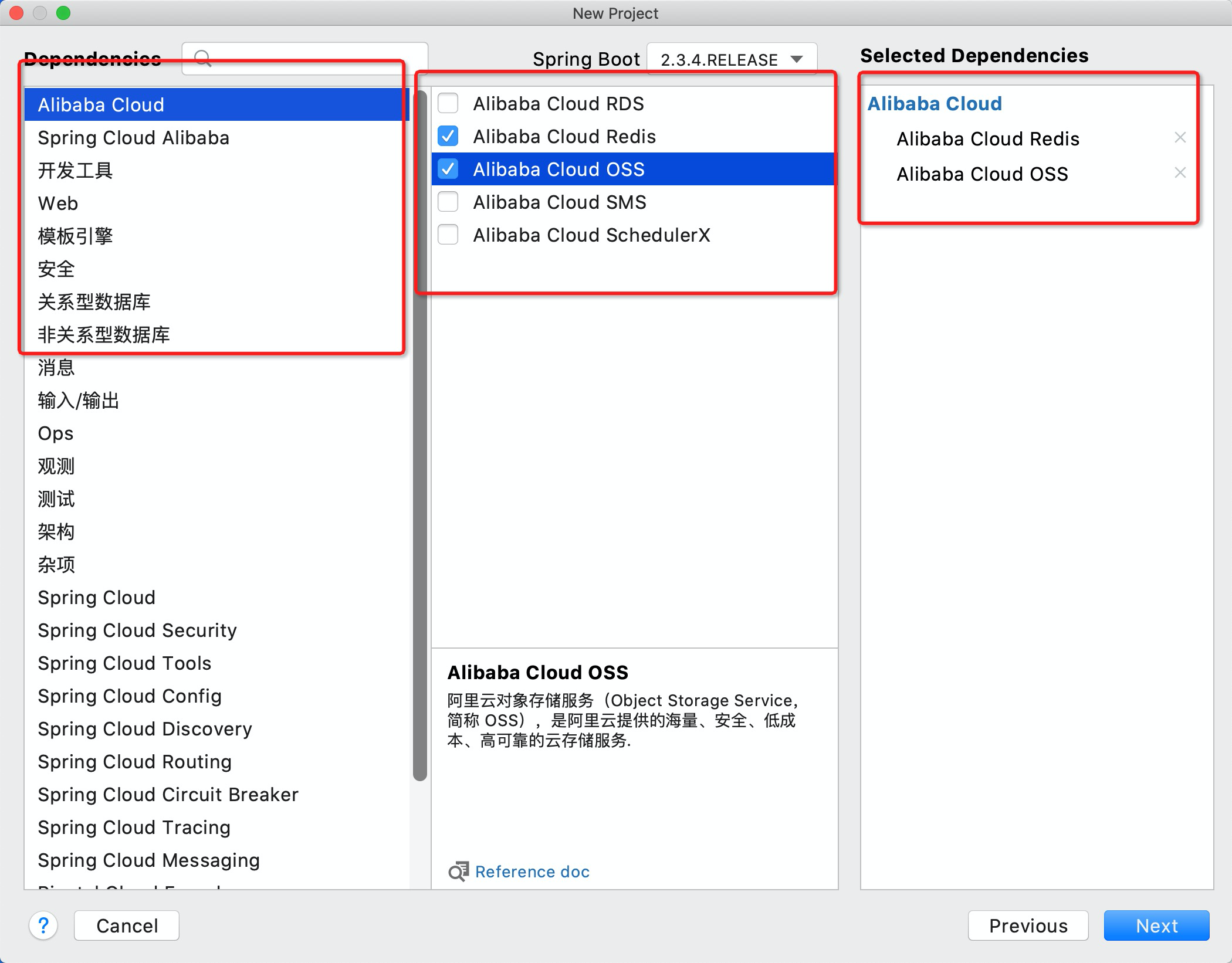
Task: Select the Spring Cloud Security category
Action: (217, 630)
